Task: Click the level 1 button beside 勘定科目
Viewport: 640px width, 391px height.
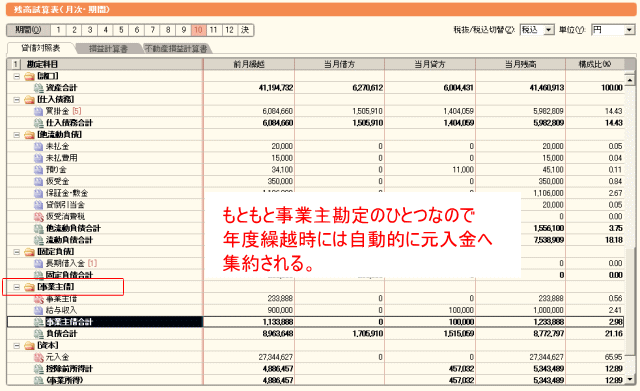Action: (15, 64)
